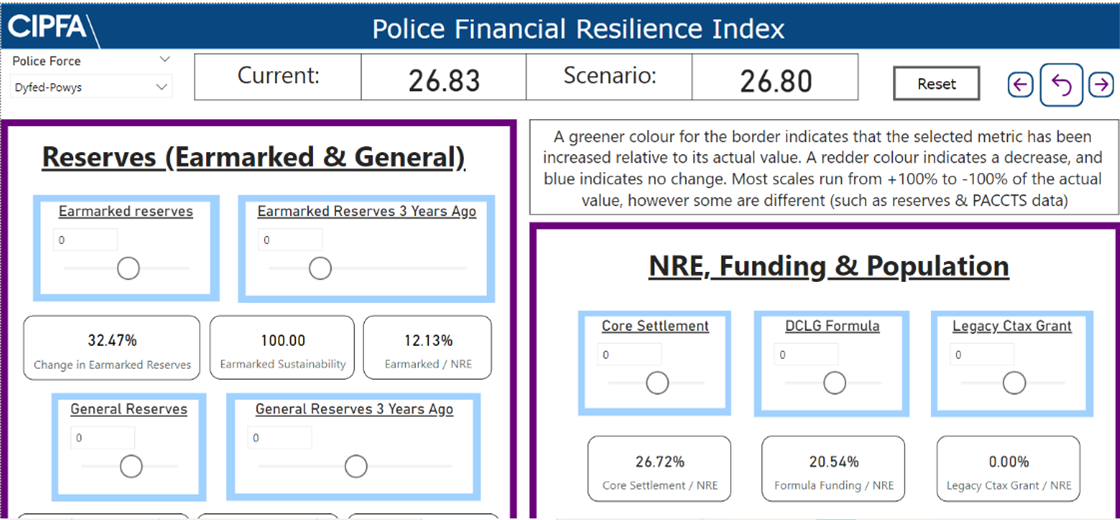Image resolution: width=1120 pixels, height=520 pixels.
Task: Click the Core Settlement value input box
Action: pyautogui.click(x=630, y=354)
